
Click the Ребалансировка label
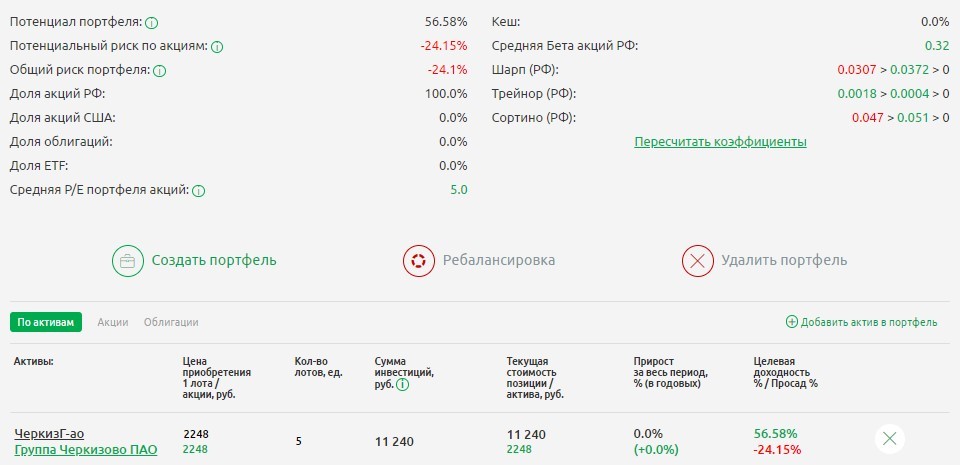[499, 261]
